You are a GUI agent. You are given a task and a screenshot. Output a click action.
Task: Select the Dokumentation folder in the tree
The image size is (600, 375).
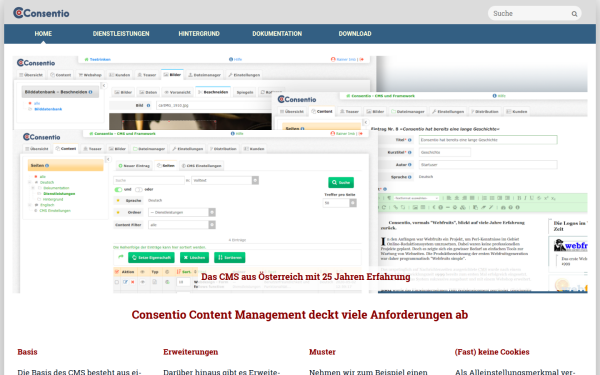click(56, 188)
